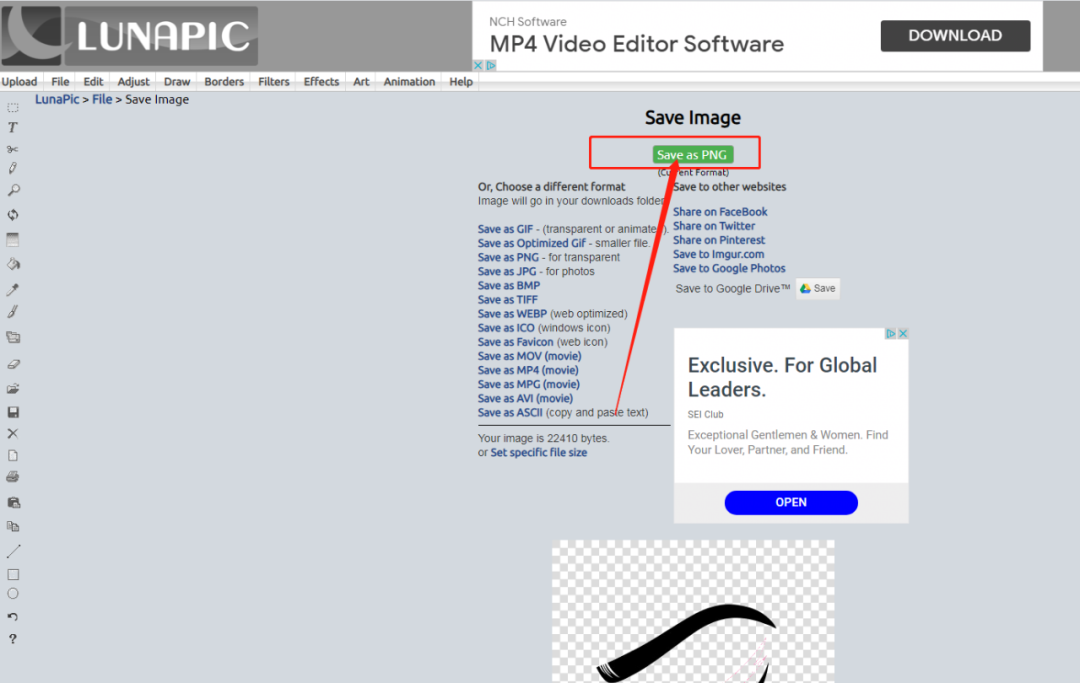Select the circle shape tool
Image resolution: width=1080 pixels, height=683 pixels.
point(12,593)
